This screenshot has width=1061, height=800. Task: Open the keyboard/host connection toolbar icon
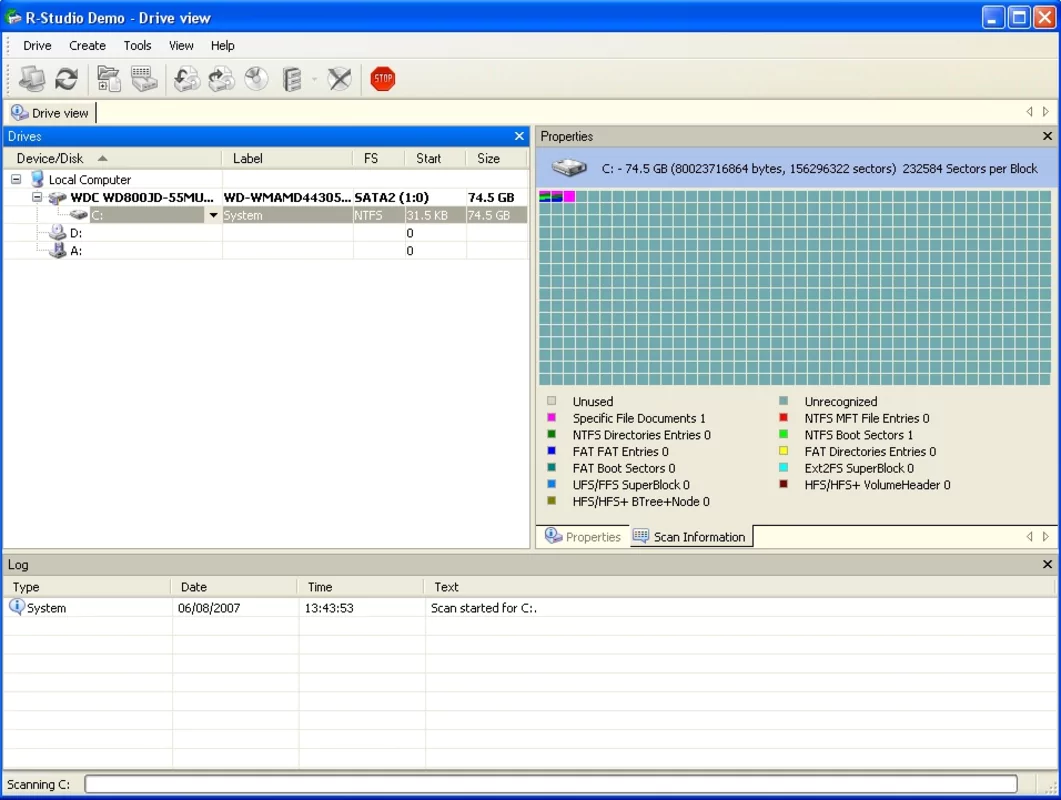(146, 78)
